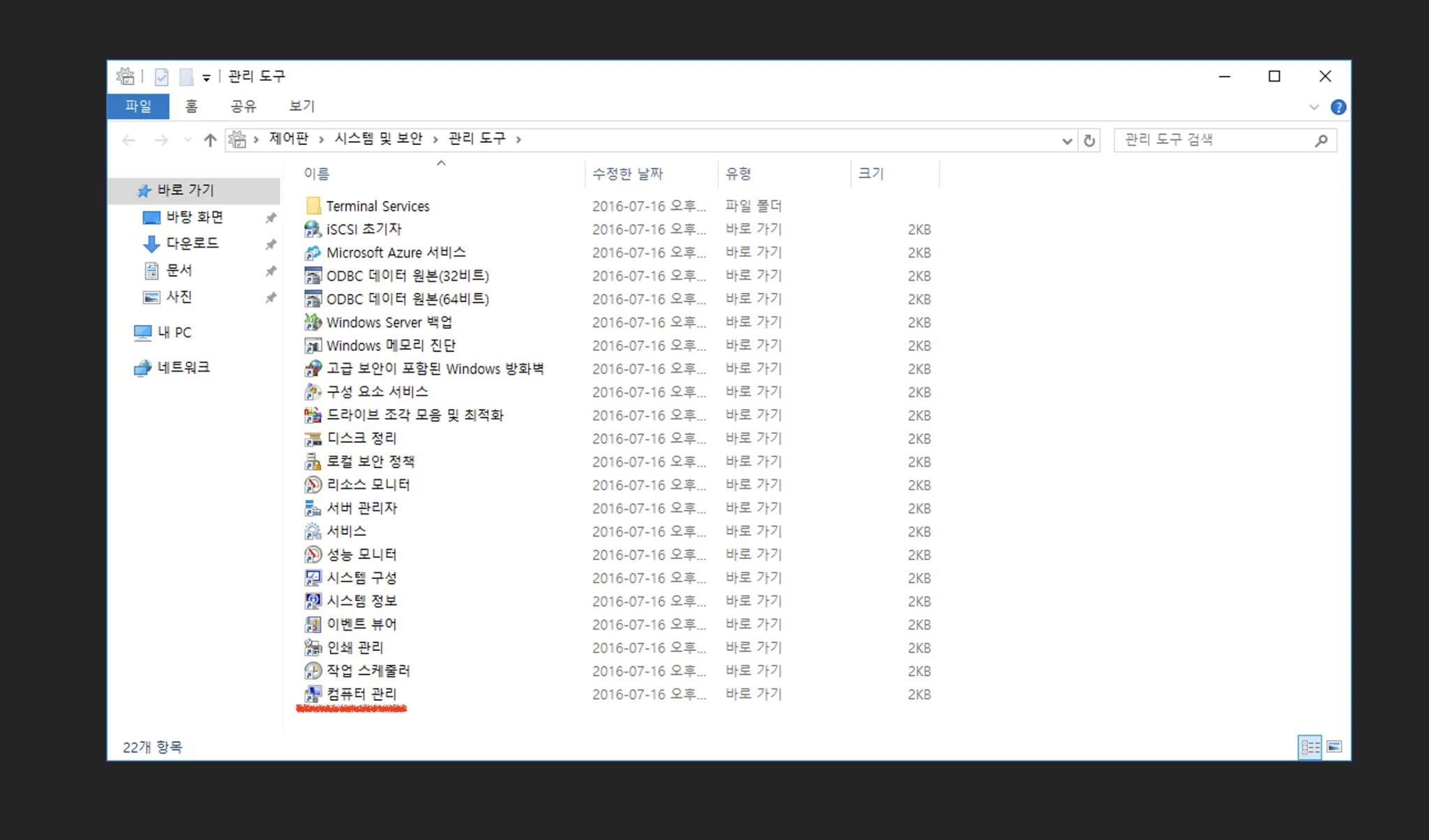
Task: Expand the address bar history dropdown
Action: (x=1067, y=141)
